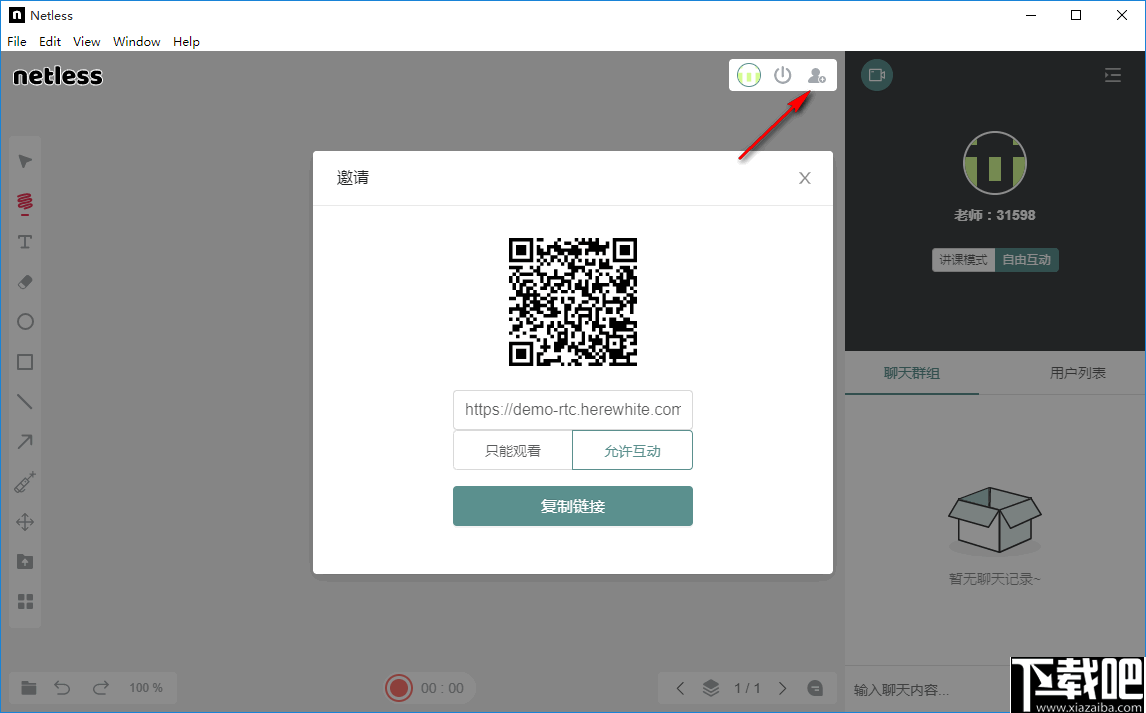Select the move canvas hand tool
Viewport: 1146px width, 713px height.
[25, 522]
